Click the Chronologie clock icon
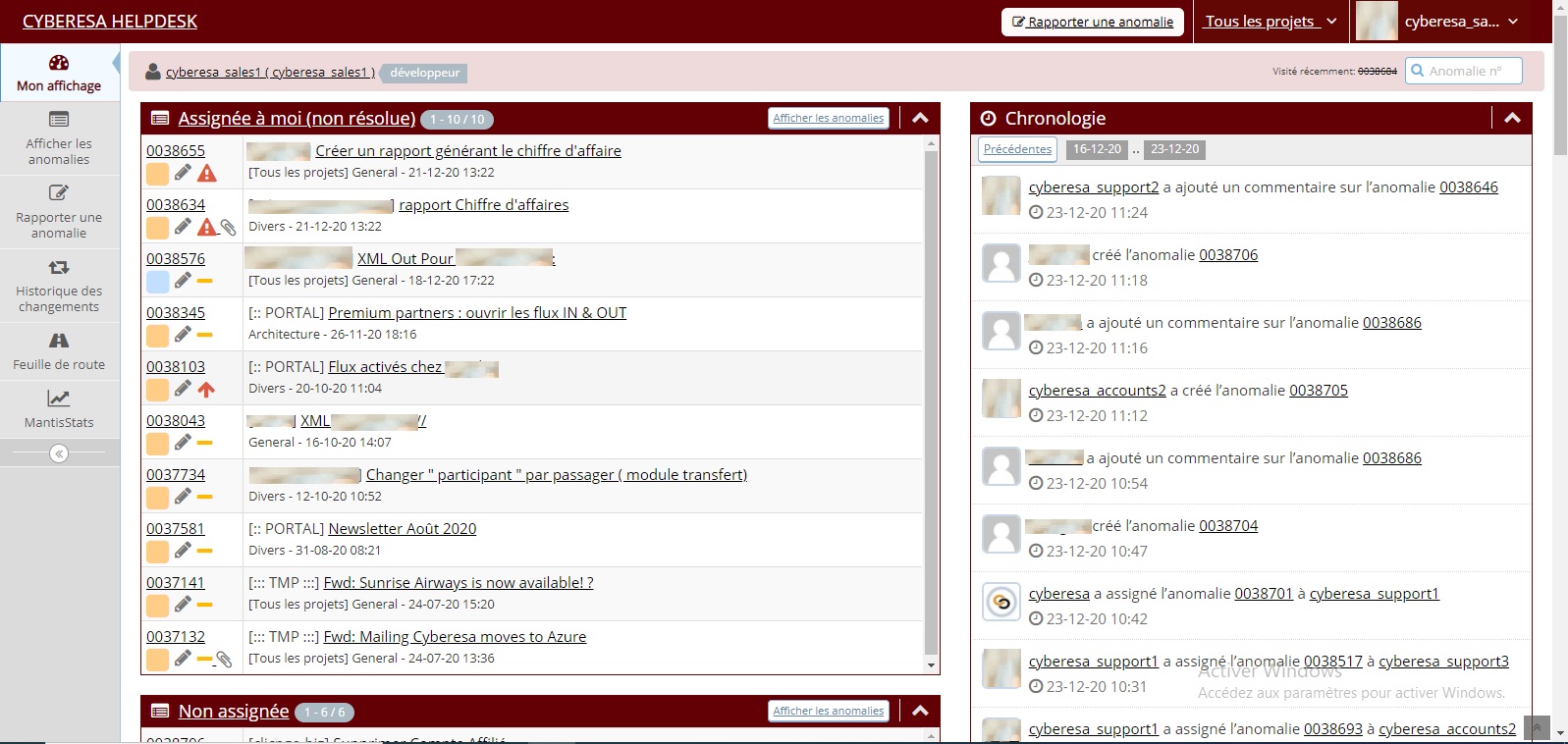 tap(988, 118)
